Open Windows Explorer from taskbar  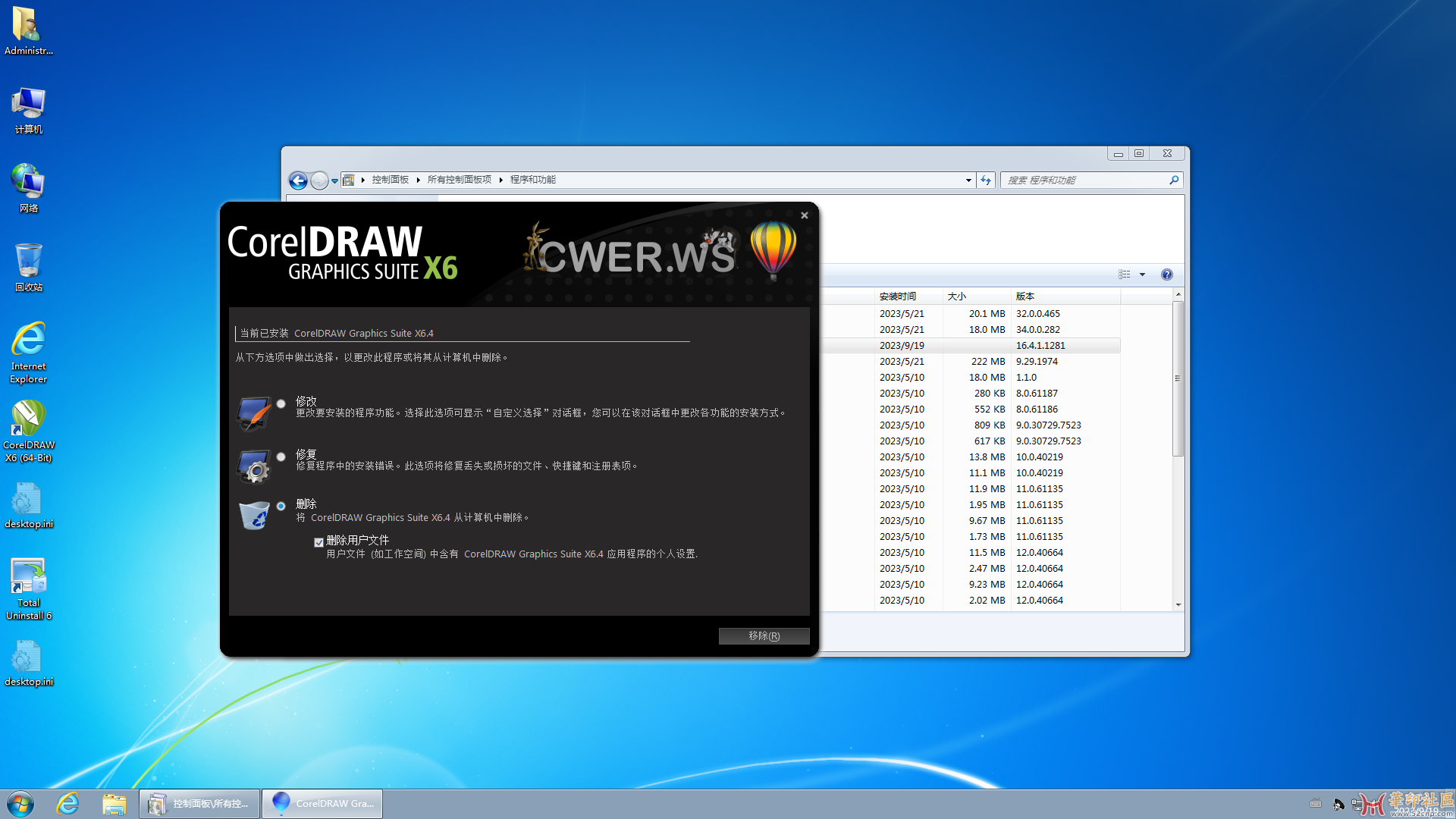point(114,804)
